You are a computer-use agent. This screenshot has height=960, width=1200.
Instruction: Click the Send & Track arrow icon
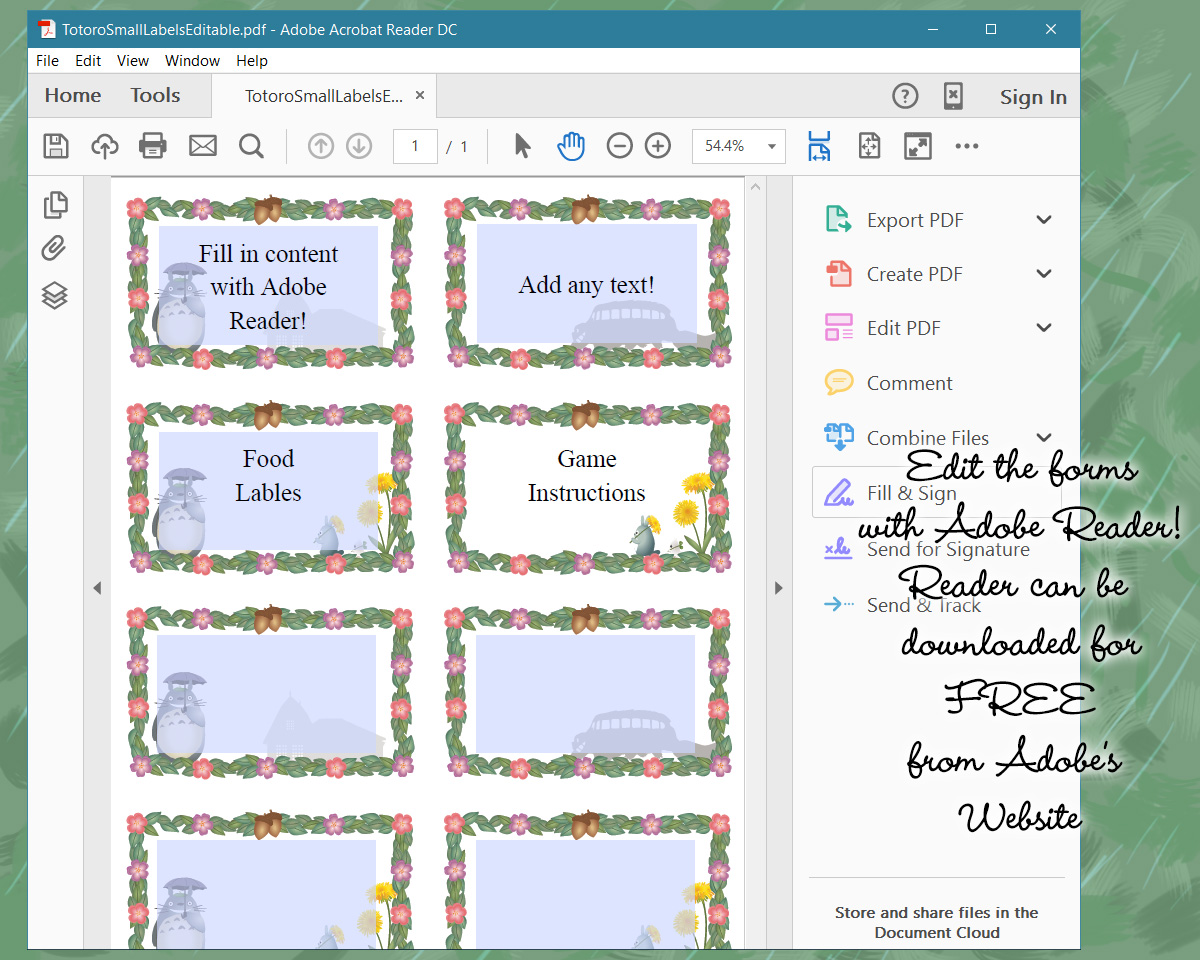click(838, 604)
